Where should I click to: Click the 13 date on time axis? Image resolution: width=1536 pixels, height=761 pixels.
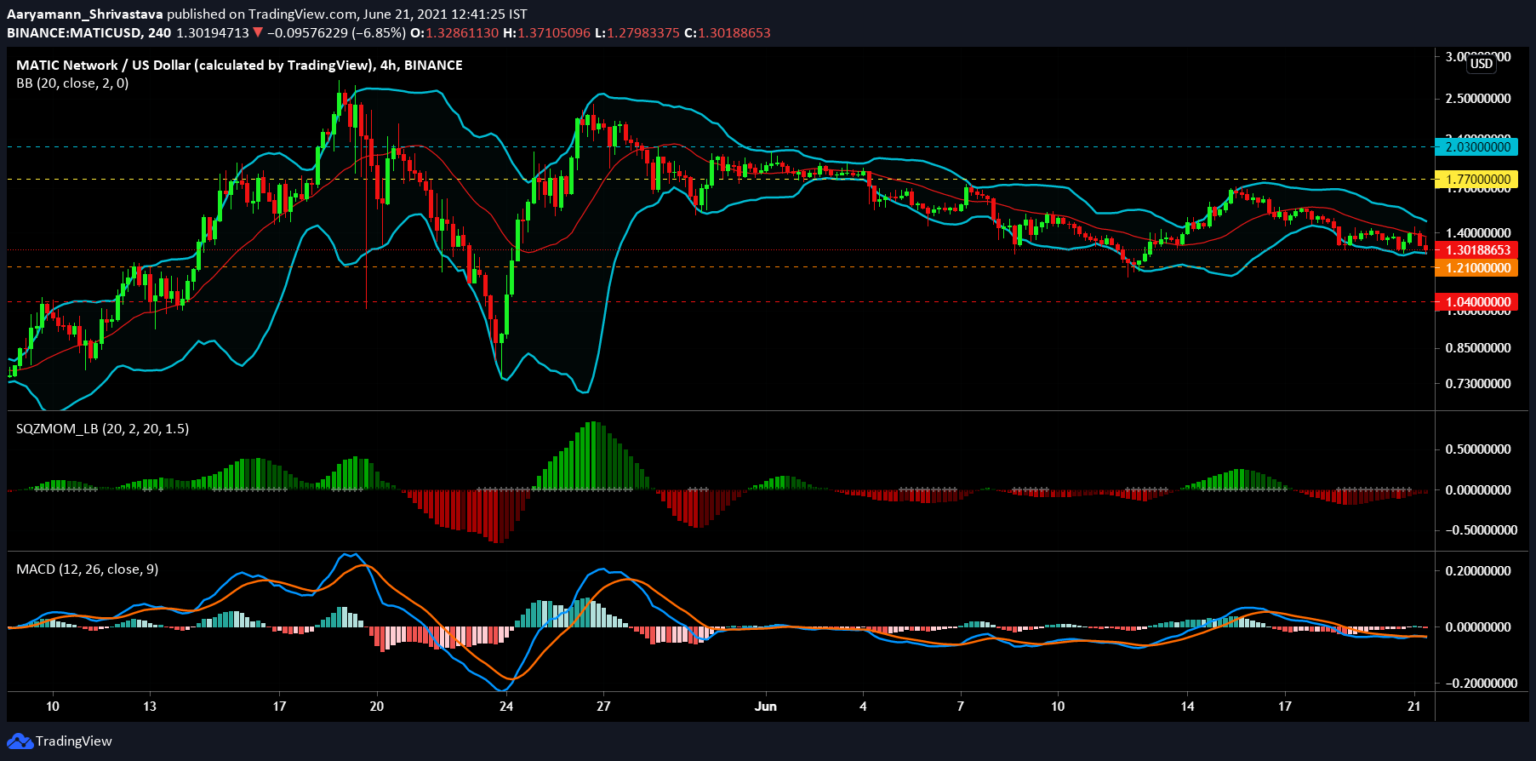150,705
